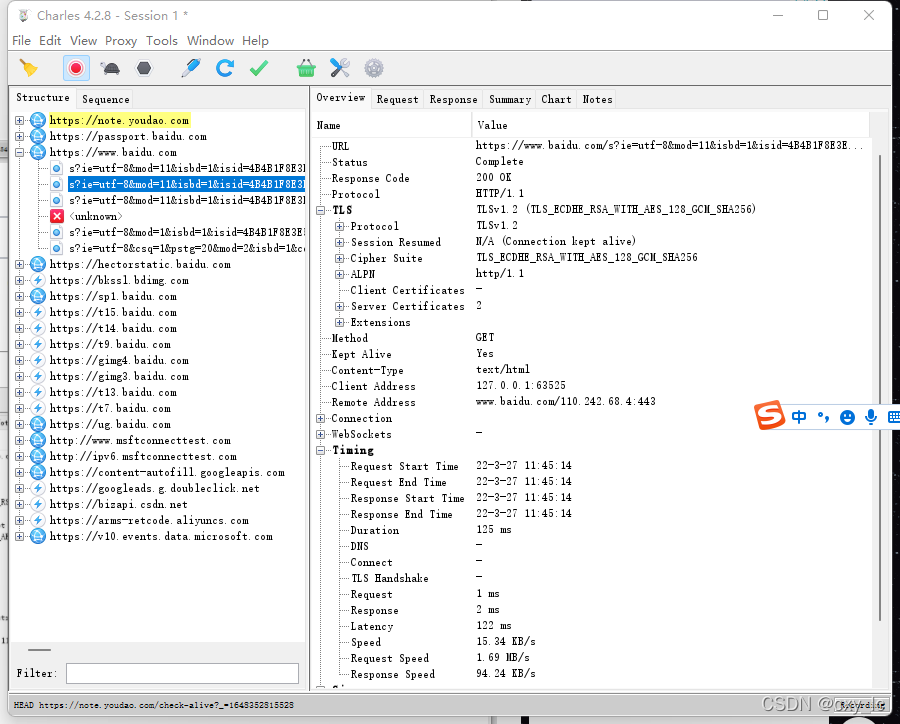Select https://gimg4.baidu.com host

[119, 361]
